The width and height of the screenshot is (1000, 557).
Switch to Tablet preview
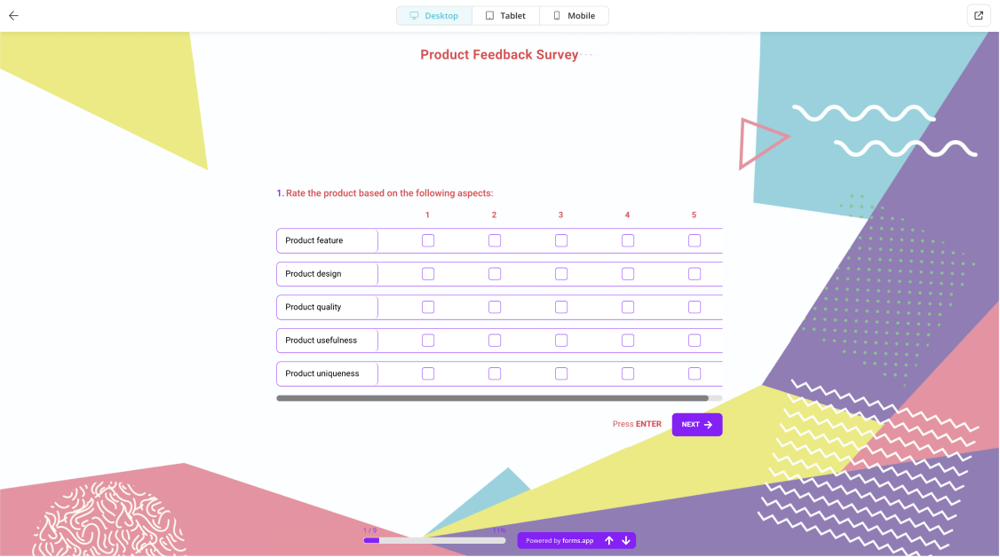pyautogui.click(x=506, y=16)
